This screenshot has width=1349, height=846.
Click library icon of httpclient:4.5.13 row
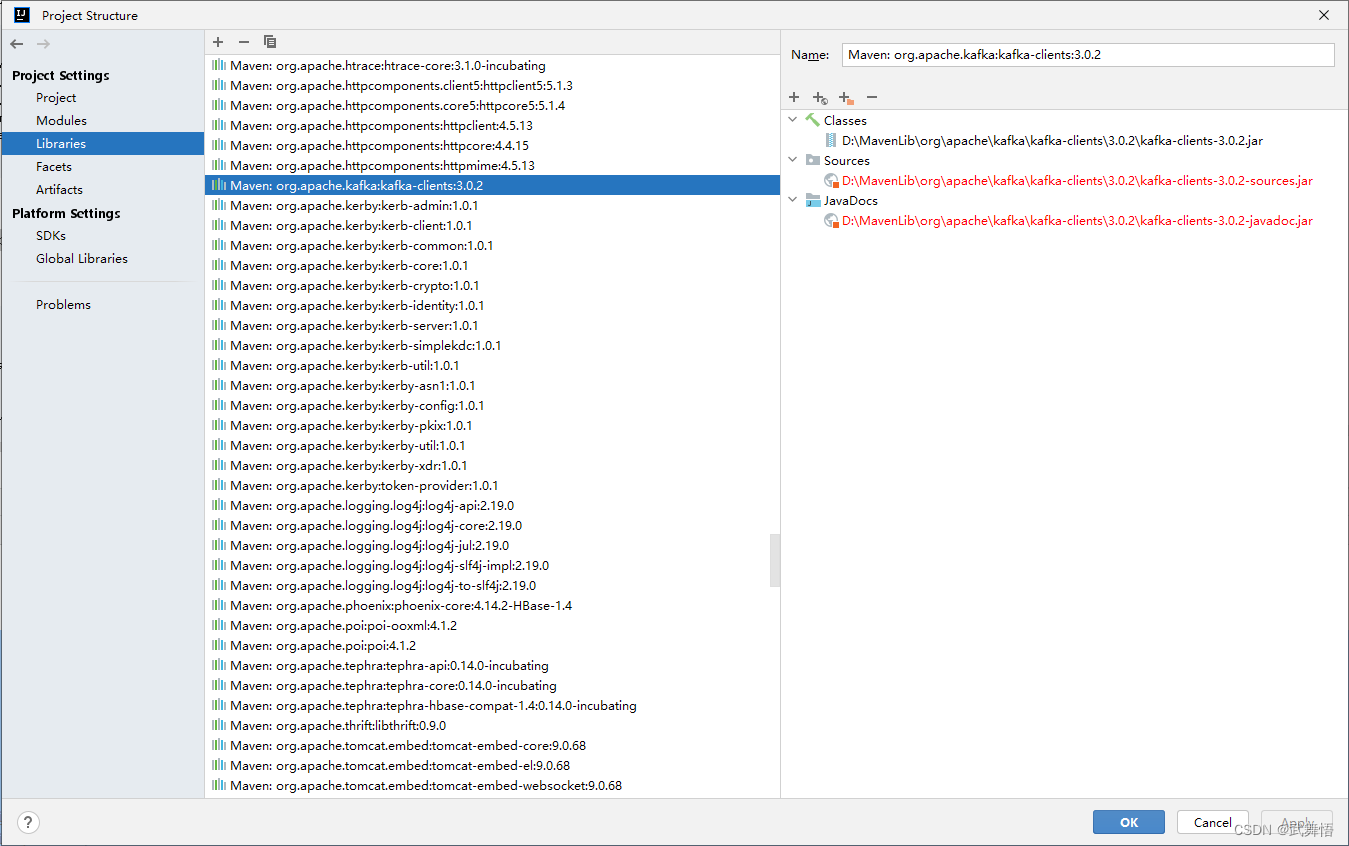[x=219, y=125]
